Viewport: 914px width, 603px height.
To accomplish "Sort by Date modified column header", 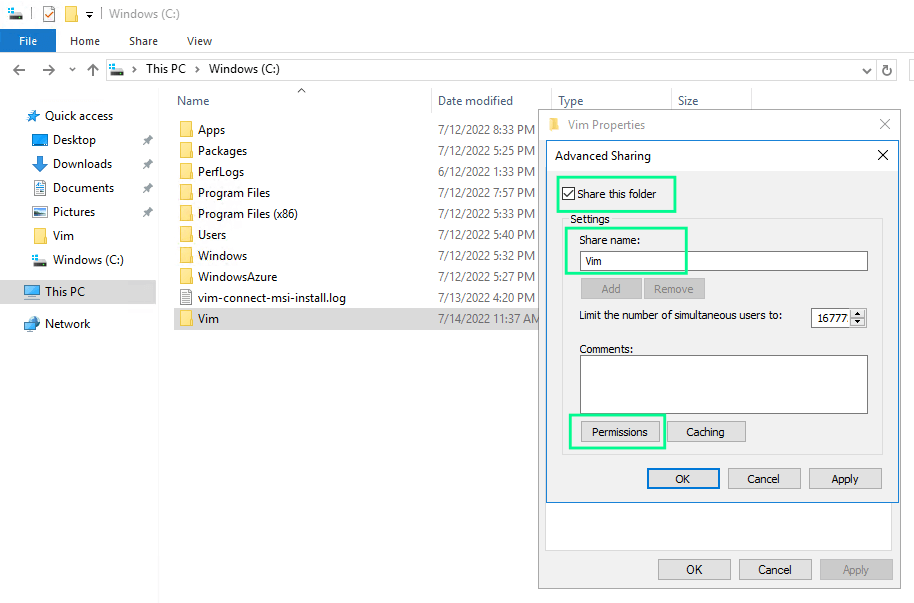I will (x=475, y=101).
